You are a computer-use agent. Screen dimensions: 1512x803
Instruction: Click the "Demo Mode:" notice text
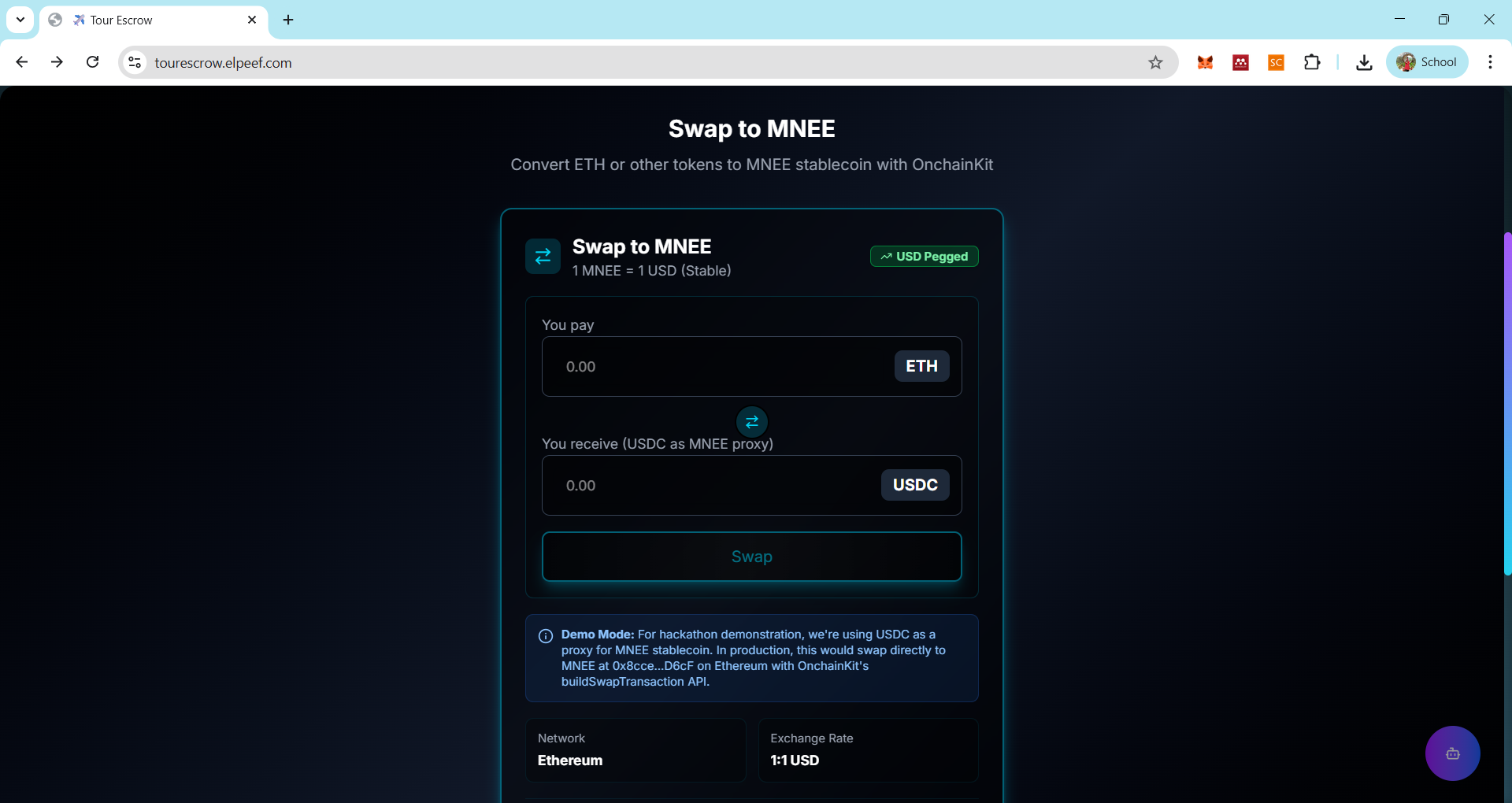pyautogui.click(x=598, y=635)
